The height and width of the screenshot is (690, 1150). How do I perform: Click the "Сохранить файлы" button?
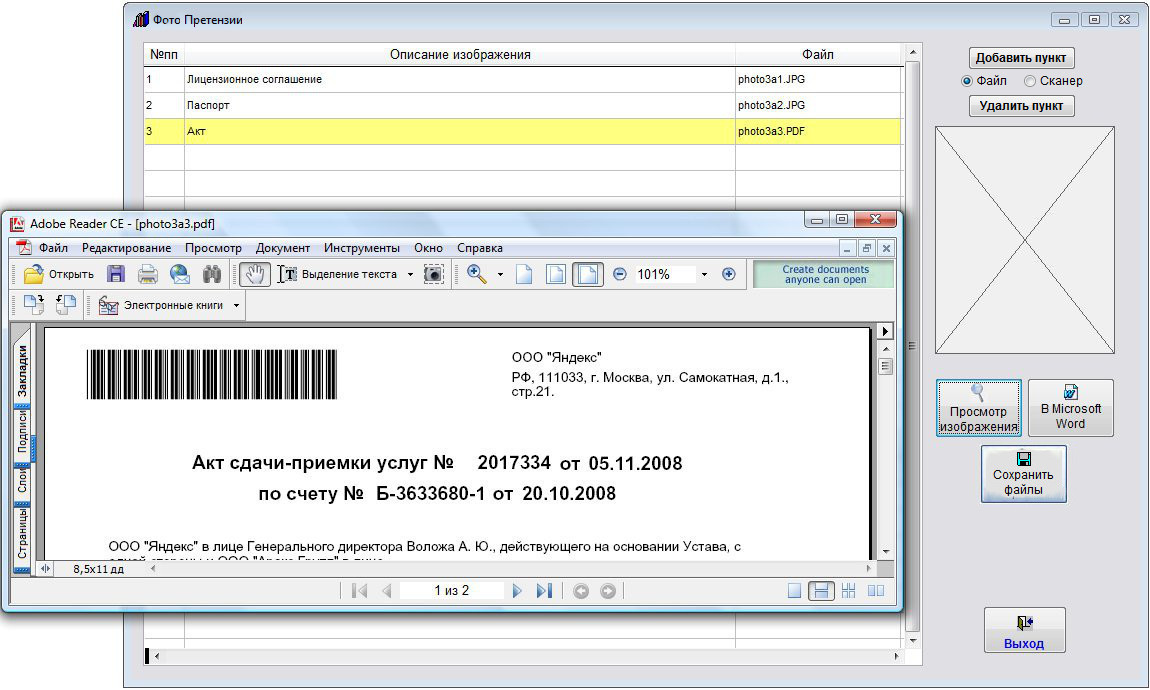coord(1024,474)
